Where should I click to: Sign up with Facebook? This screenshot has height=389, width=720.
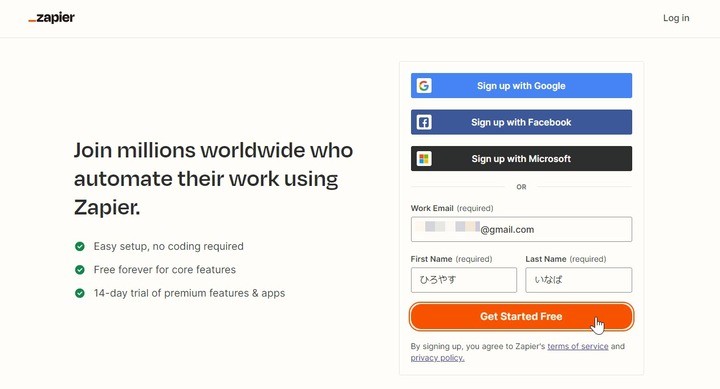[x=521, y=122]
